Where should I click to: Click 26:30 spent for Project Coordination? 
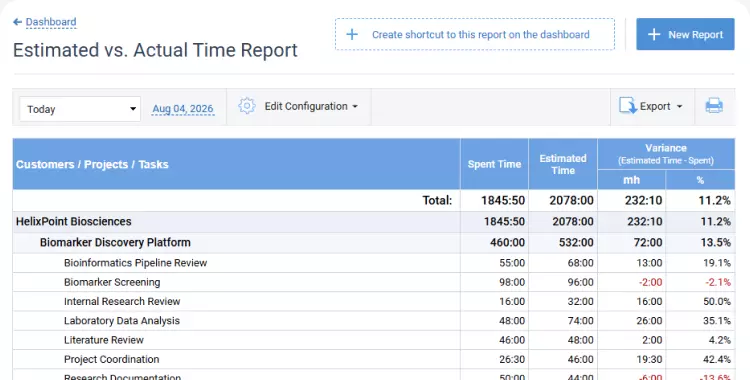[x=512, y=359]
